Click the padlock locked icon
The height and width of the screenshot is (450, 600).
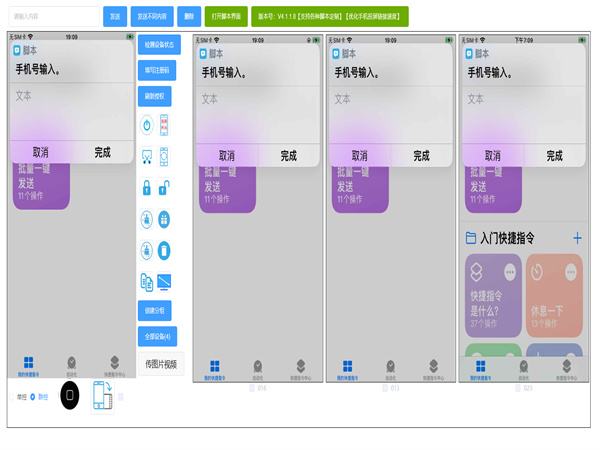[146, 188]
